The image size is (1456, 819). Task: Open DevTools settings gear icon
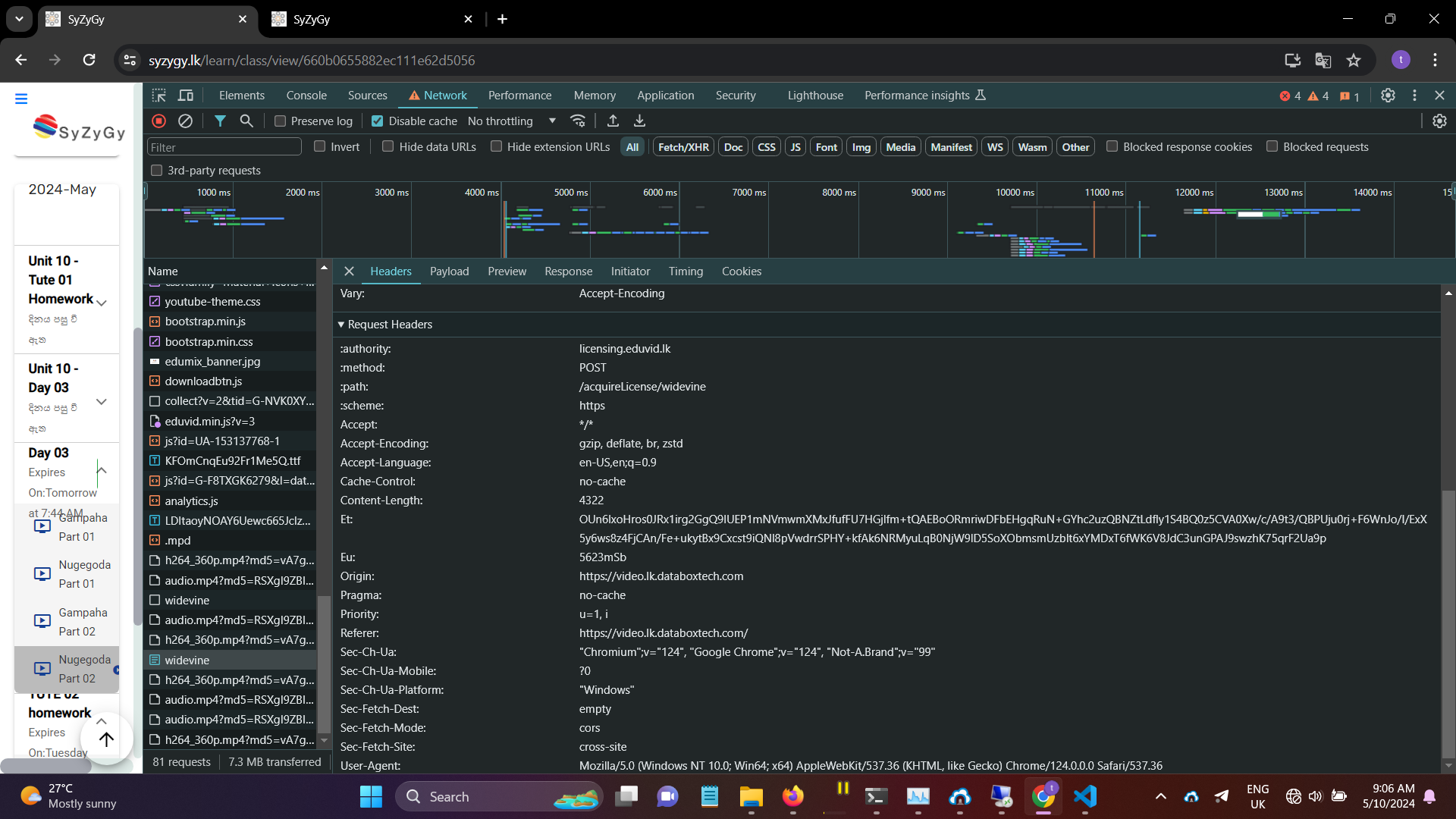[x=1388, y=96]
